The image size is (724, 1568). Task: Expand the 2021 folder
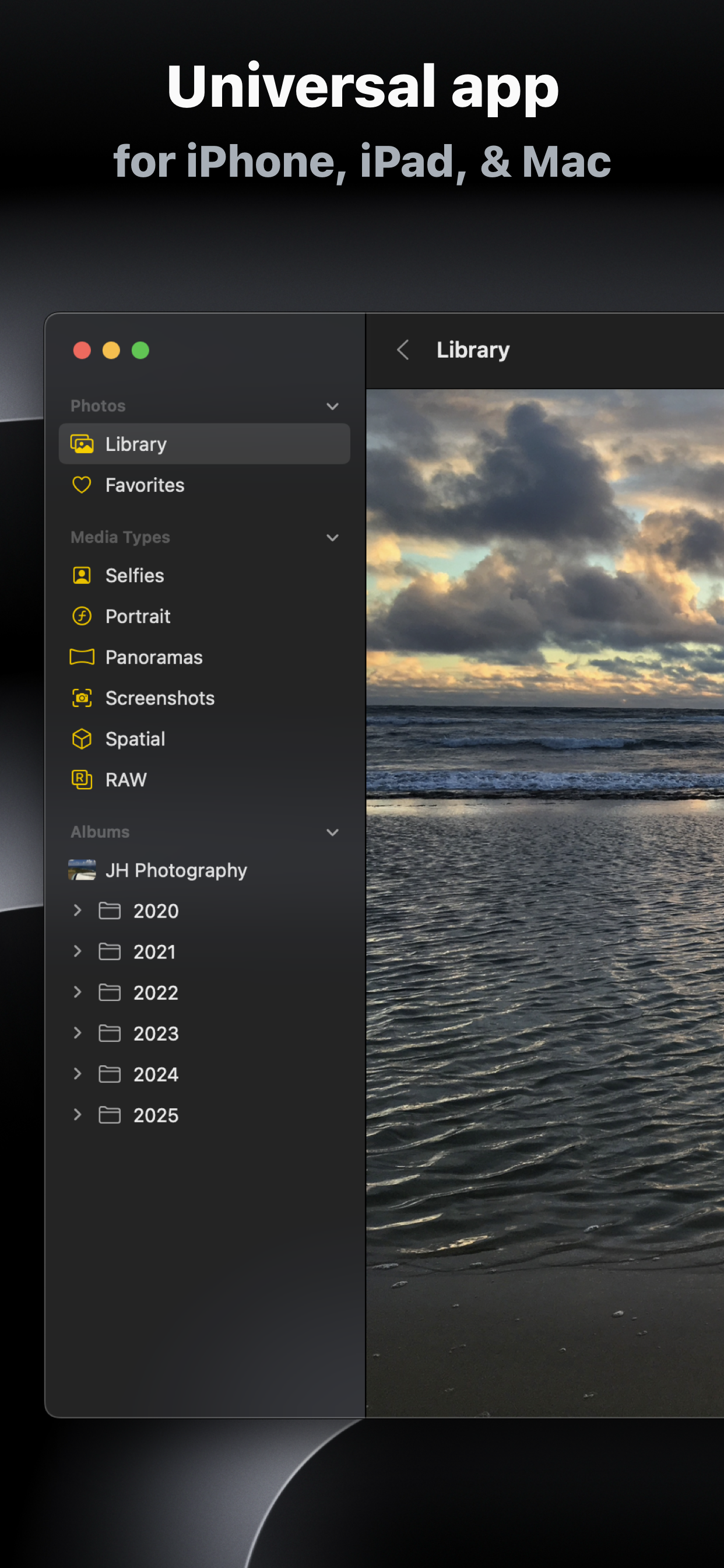coord(78,951)
